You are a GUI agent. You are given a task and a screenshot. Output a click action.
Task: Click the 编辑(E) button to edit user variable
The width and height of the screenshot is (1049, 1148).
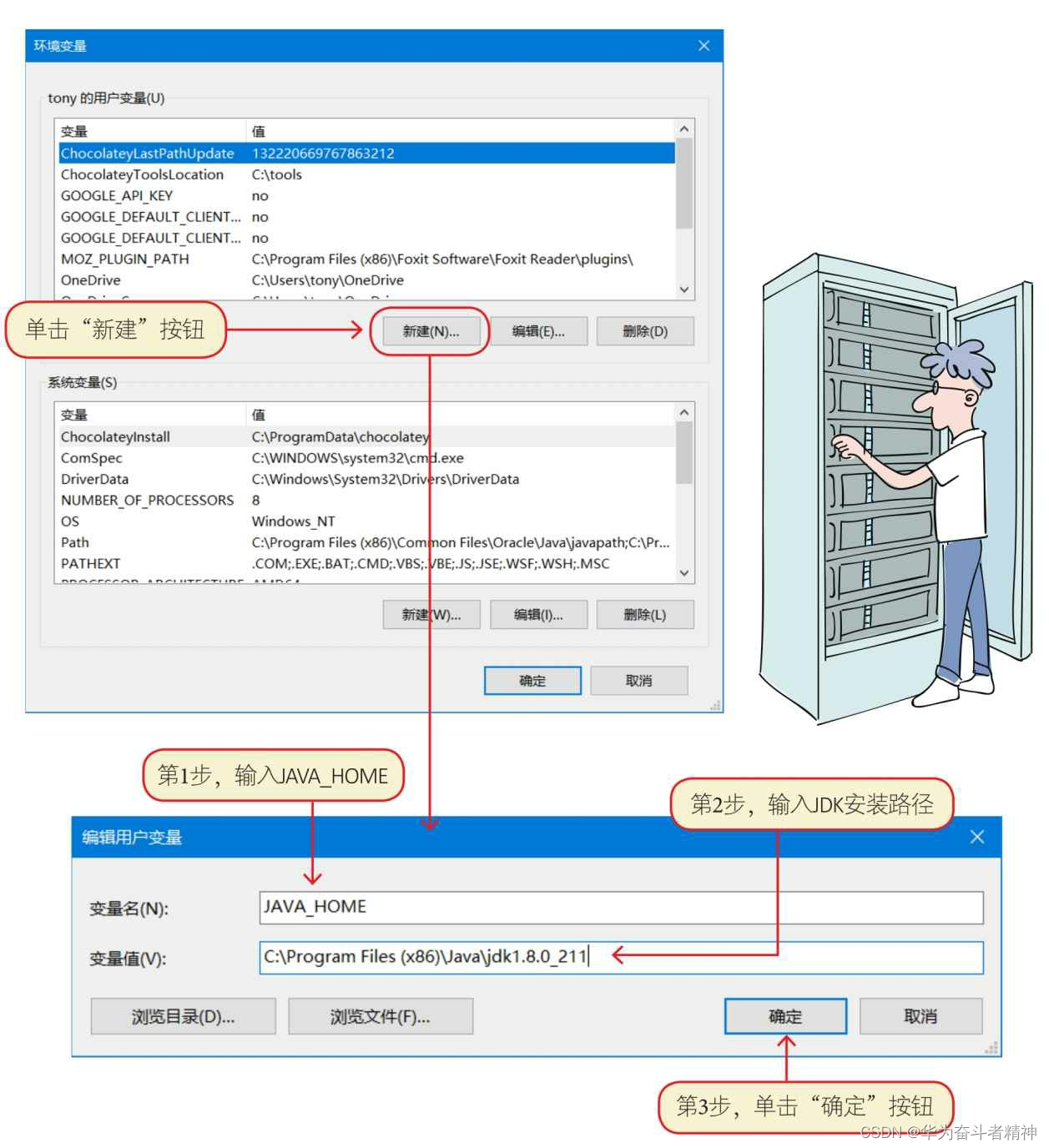tap(539, 330)
